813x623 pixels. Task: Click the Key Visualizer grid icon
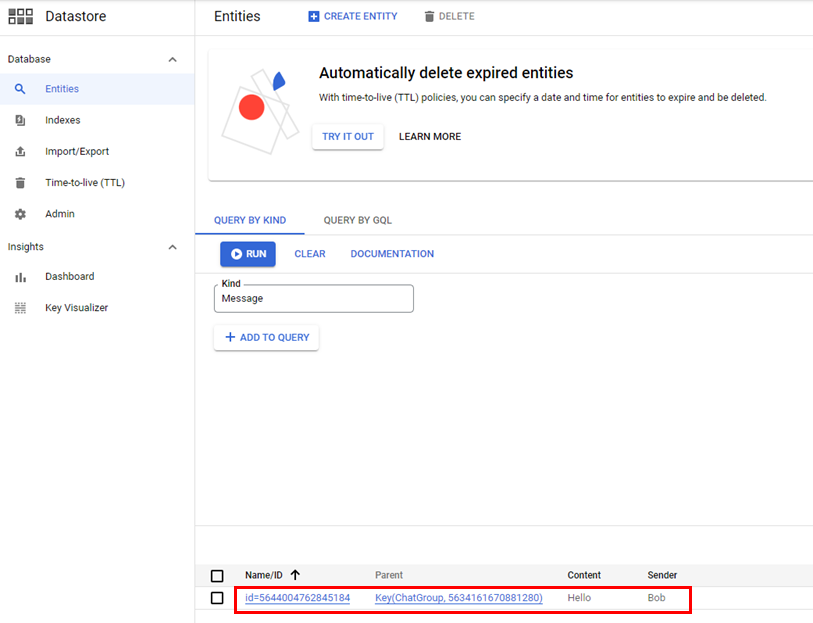pos(20,308)
